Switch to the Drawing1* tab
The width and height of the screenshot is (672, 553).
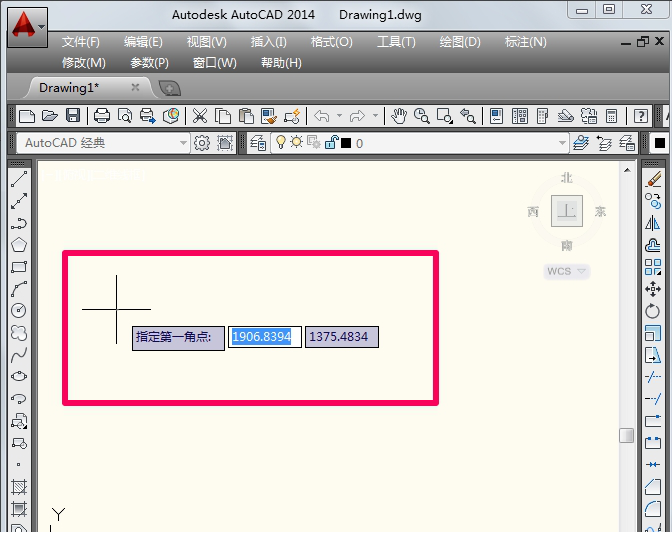pos(69,88)
